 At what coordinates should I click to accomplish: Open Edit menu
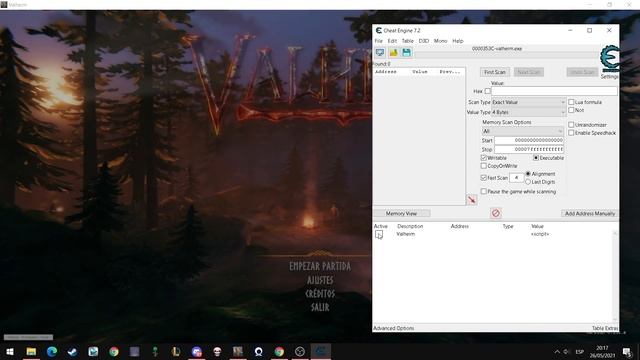[392, 41]
